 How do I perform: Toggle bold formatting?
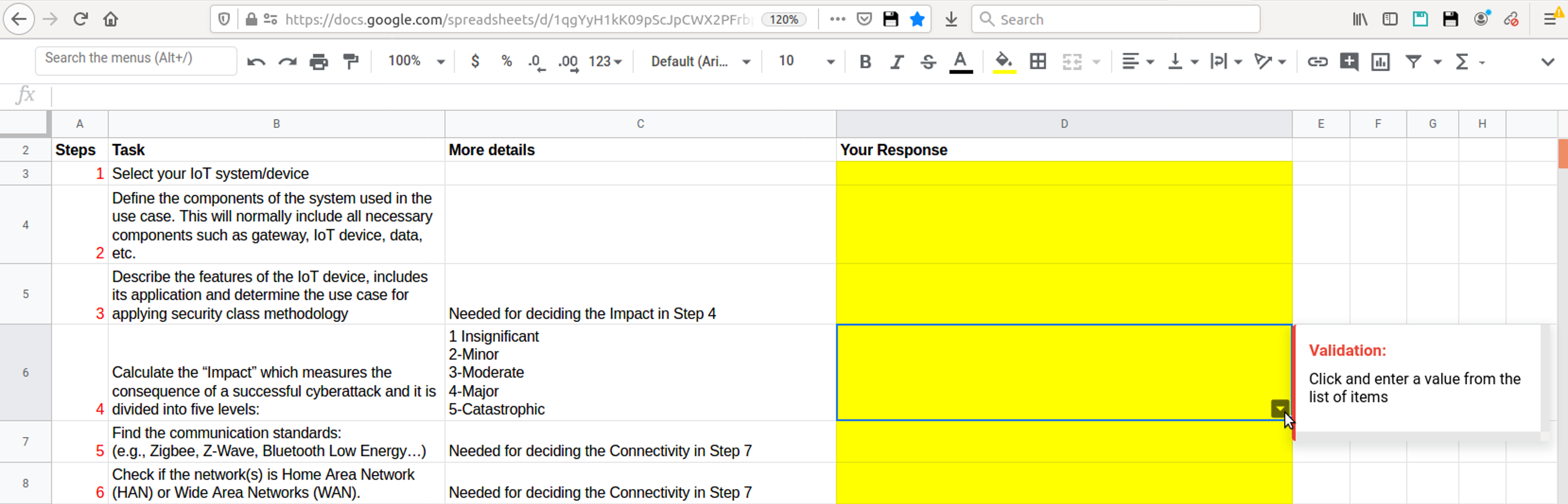coord(865,61)
